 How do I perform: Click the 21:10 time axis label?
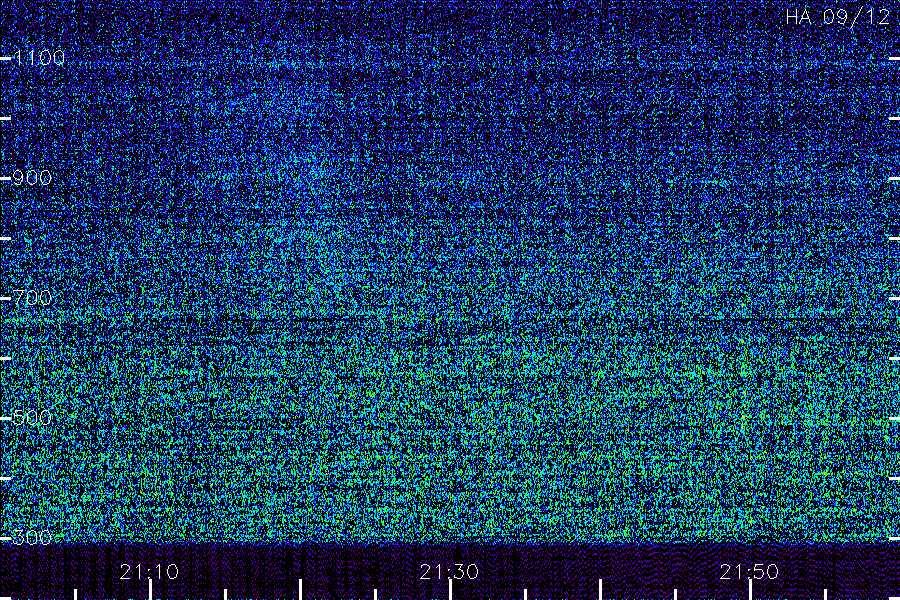tap(149, 572)
